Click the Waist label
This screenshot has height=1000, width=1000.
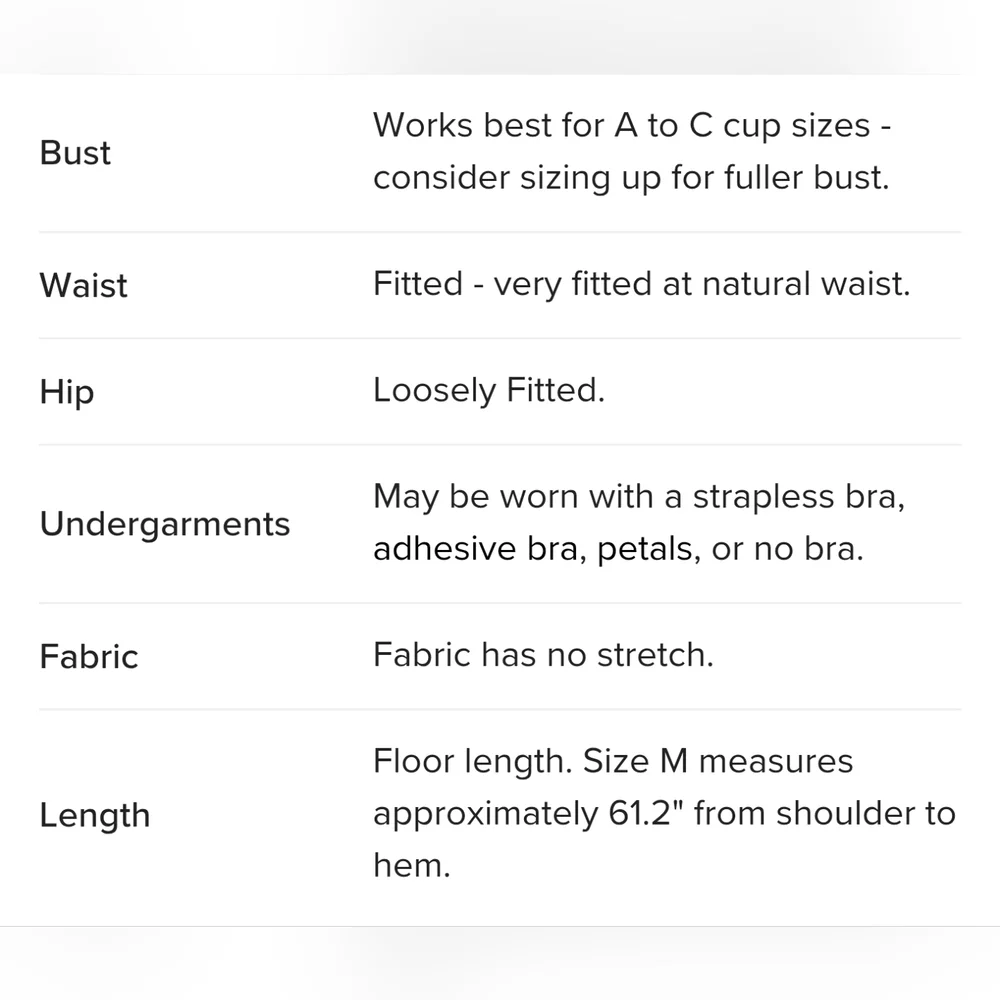[x=84, y=285]
